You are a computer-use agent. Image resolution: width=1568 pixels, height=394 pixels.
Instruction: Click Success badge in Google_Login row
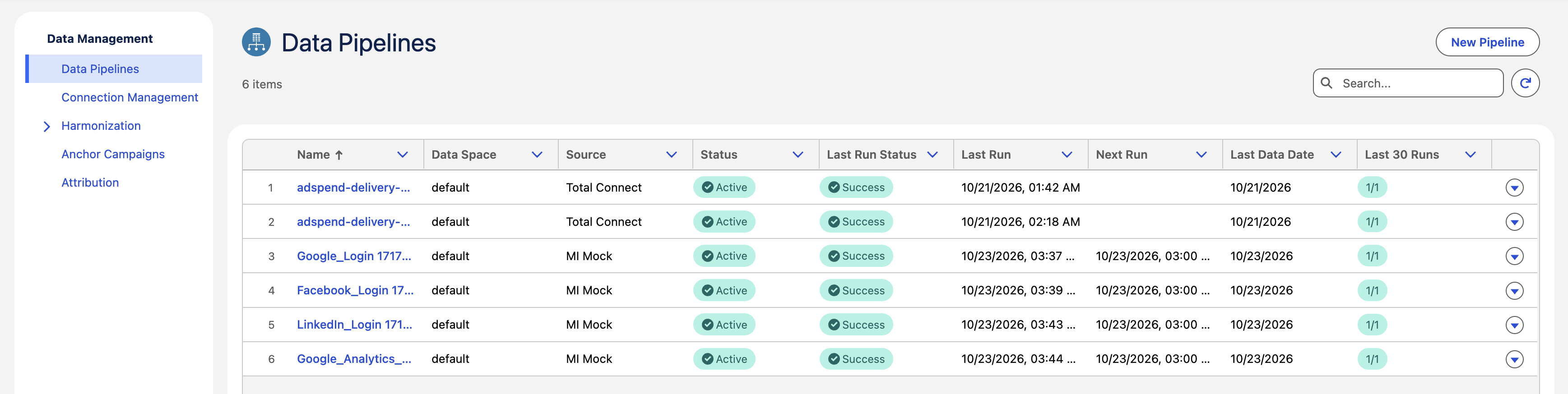point(856,256)
